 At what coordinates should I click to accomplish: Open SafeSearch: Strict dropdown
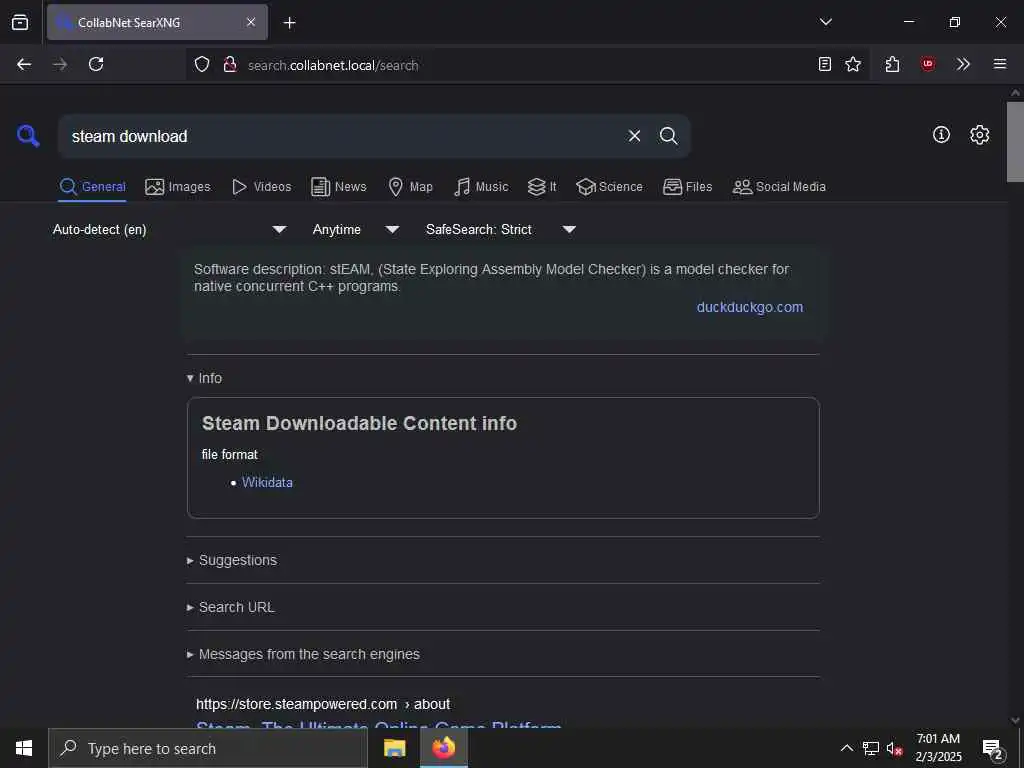pos(501,229)
